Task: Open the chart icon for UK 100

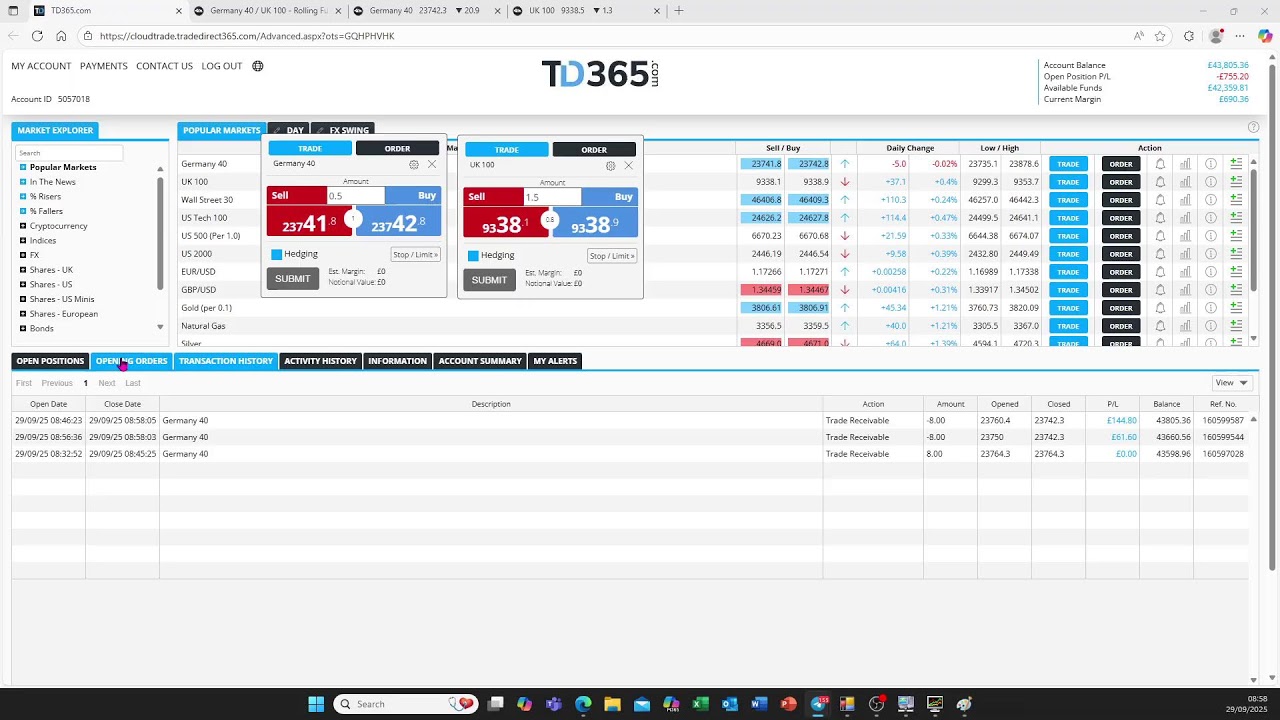Action: click(x=1185, y=182)
